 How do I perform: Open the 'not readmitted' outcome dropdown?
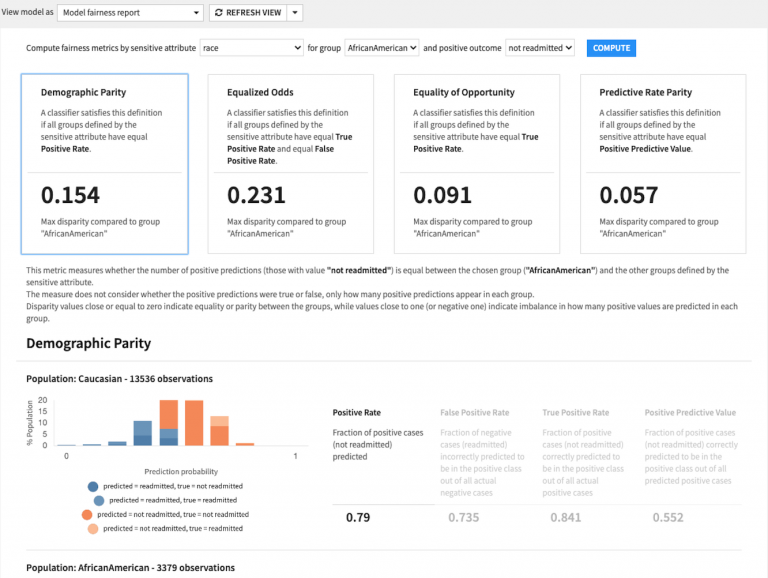pyautogui.click(x=540, y=48)
